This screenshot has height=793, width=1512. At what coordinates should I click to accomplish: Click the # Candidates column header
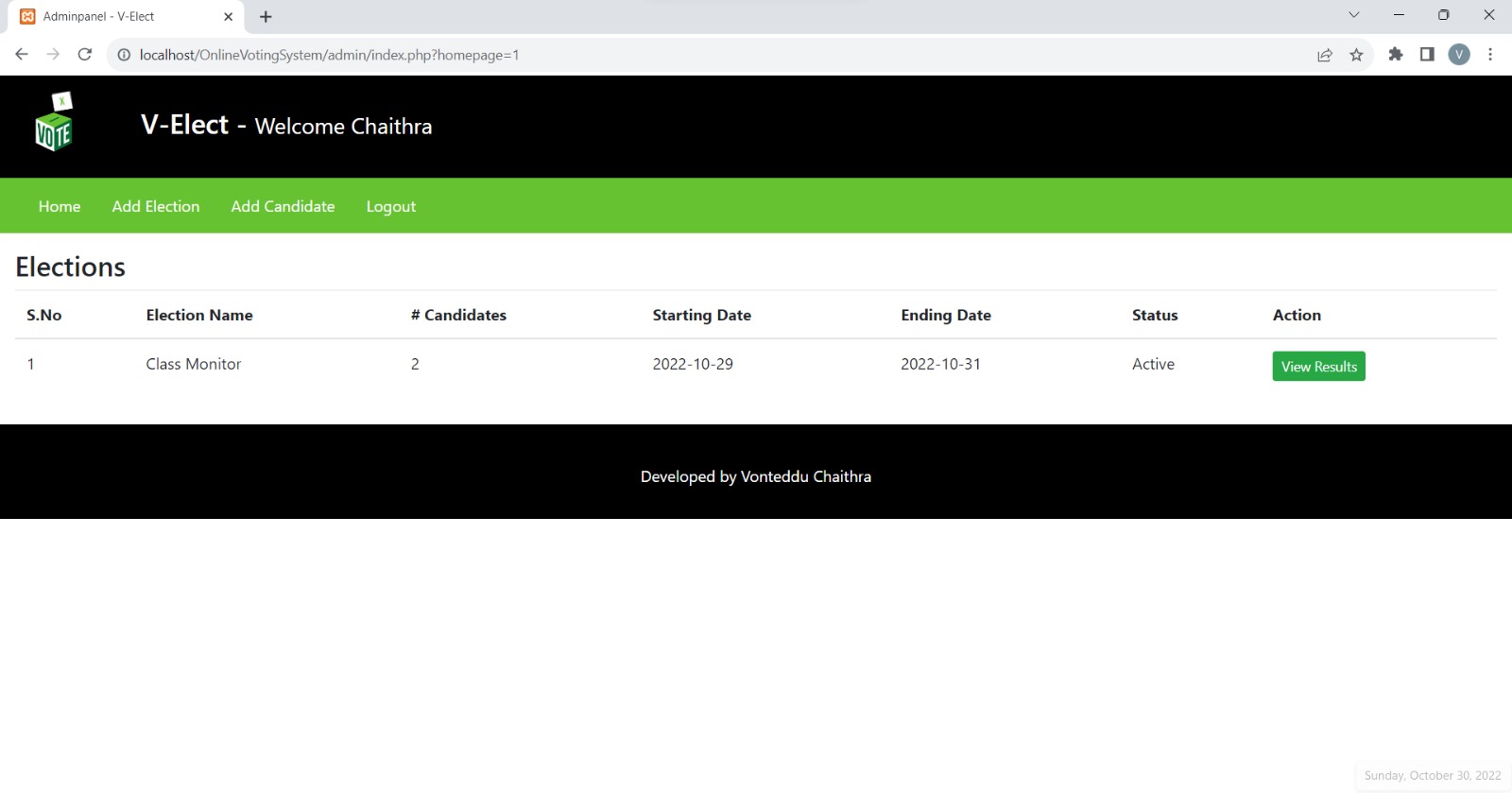[x=458, y=315]
